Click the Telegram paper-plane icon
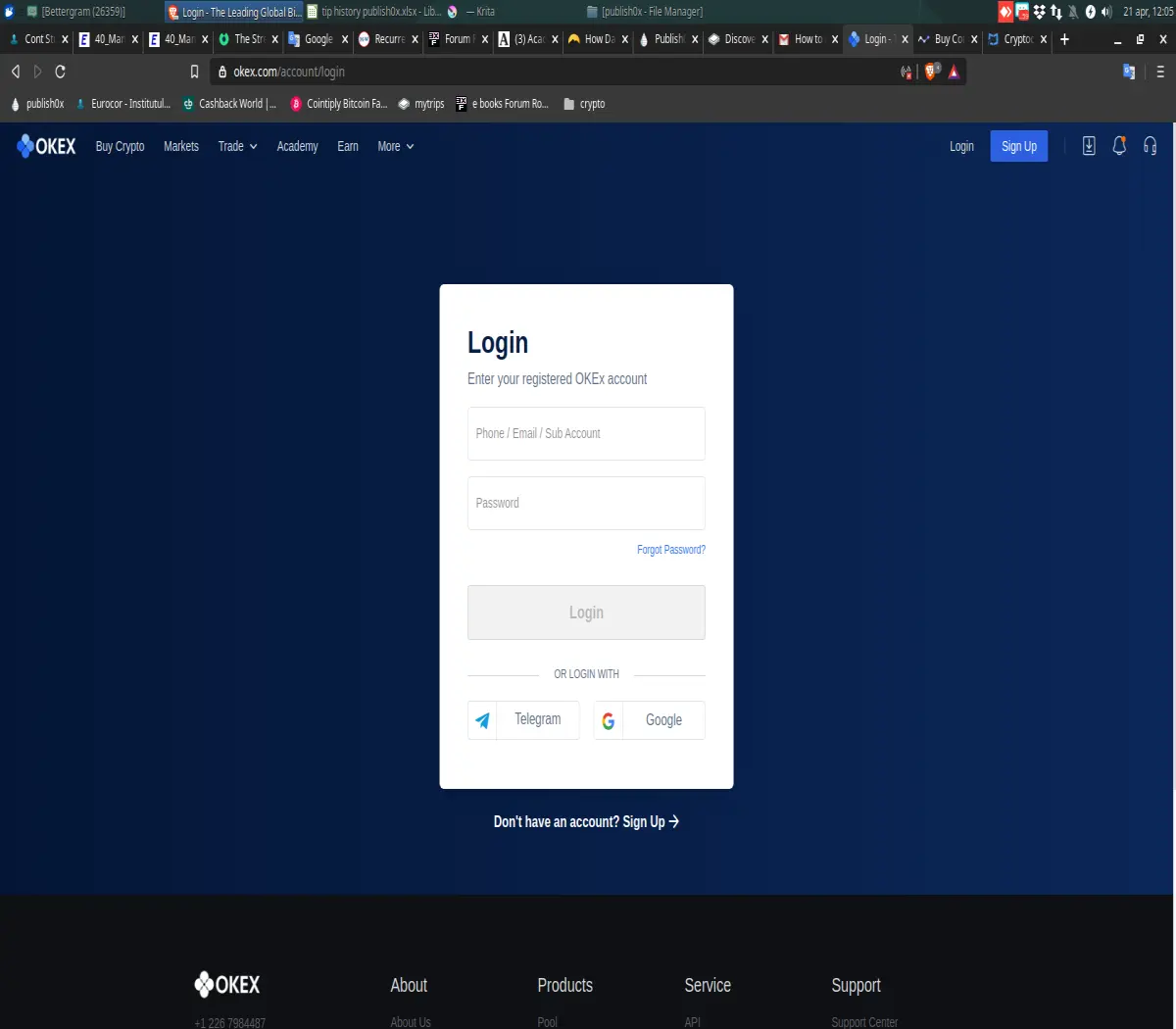 482,720
